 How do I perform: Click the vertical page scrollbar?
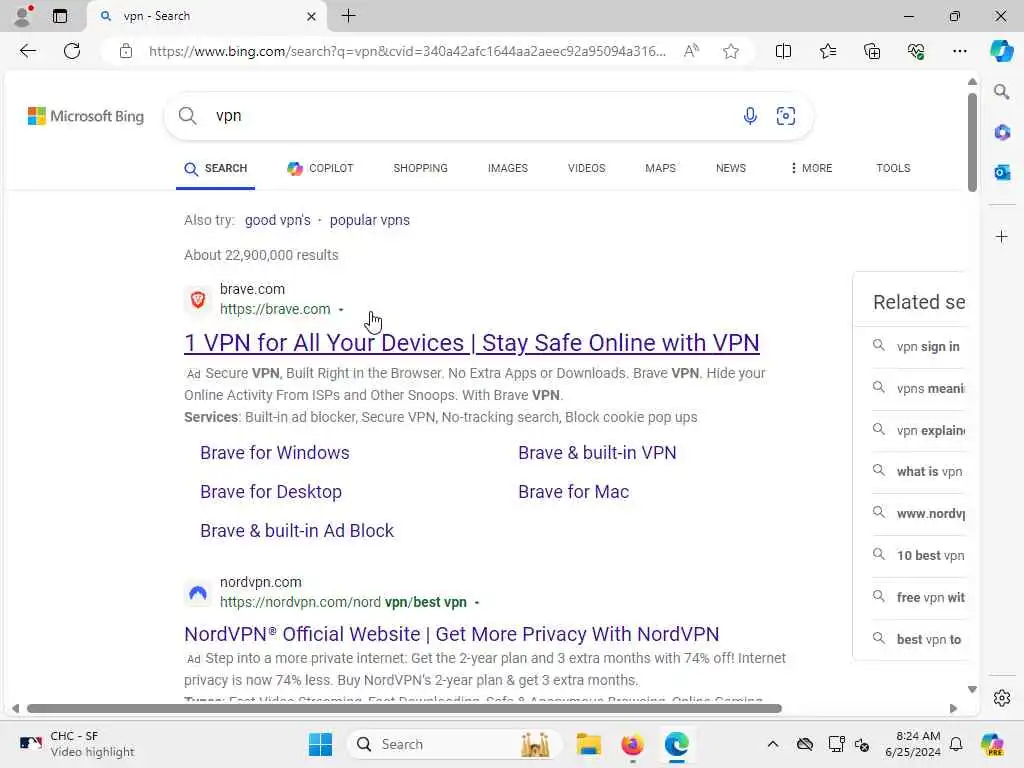pos(972,142)
